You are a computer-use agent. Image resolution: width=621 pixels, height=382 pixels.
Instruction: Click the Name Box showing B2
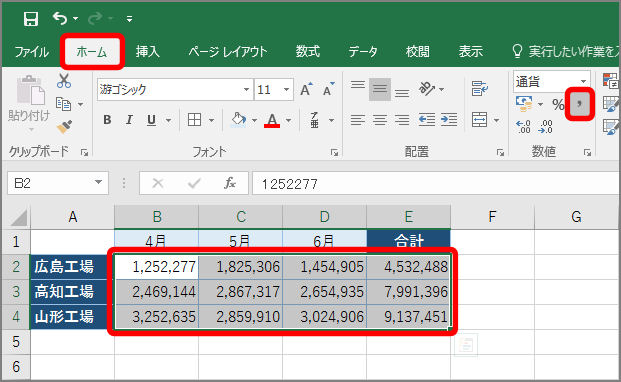tap(58, 183)
